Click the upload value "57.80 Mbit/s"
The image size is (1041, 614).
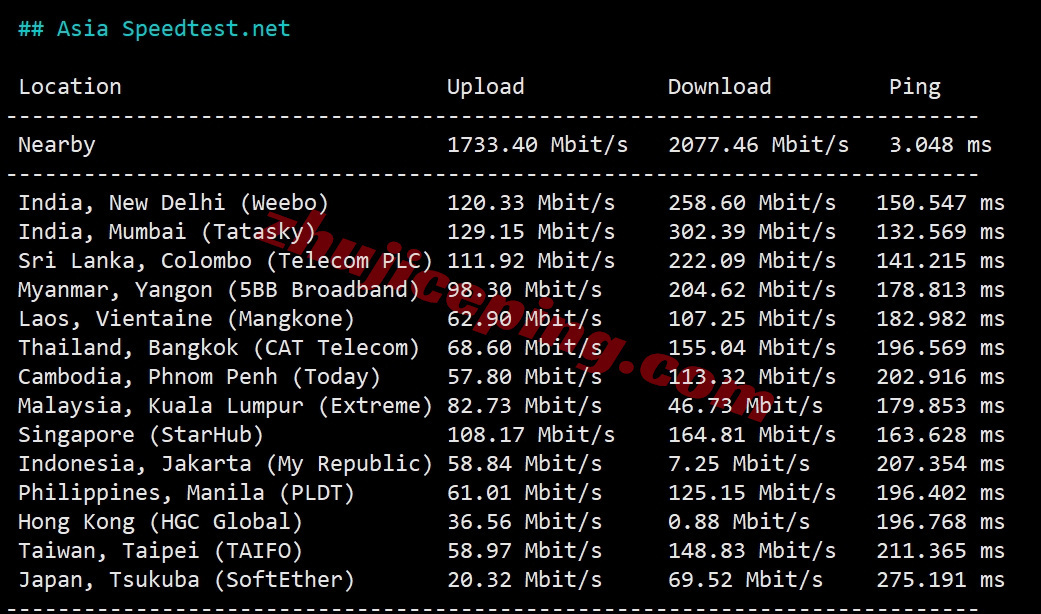pyautogui.click(x=524, y=376)
